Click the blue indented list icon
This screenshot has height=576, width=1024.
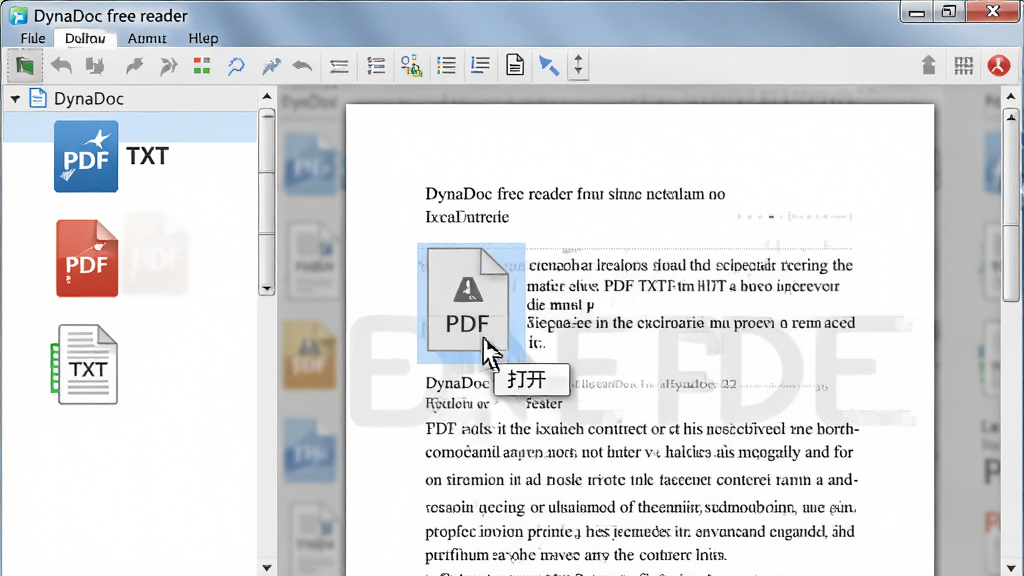coord(481,65)
